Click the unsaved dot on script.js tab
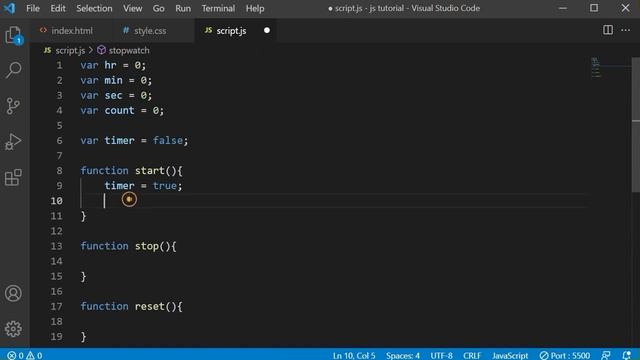Screen dimensions: 640x360 click(267, 30)
